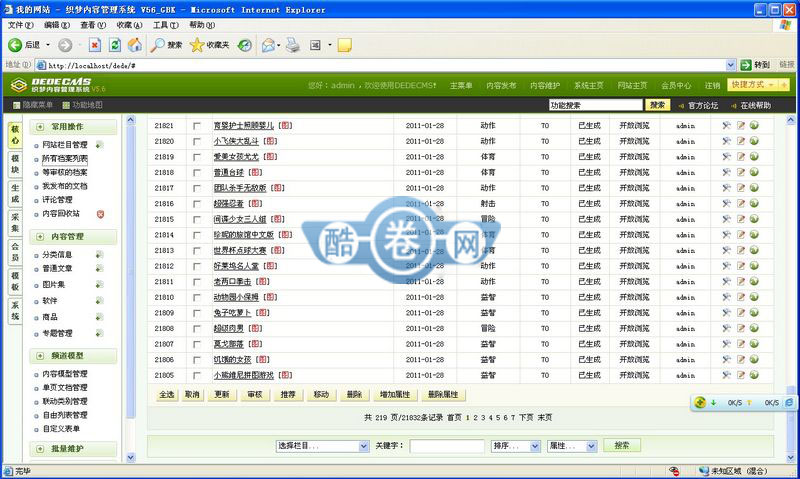Open the 属性 dropdown
The height and width of the screenshot is (479, 800).
click(x=571, y=446)
